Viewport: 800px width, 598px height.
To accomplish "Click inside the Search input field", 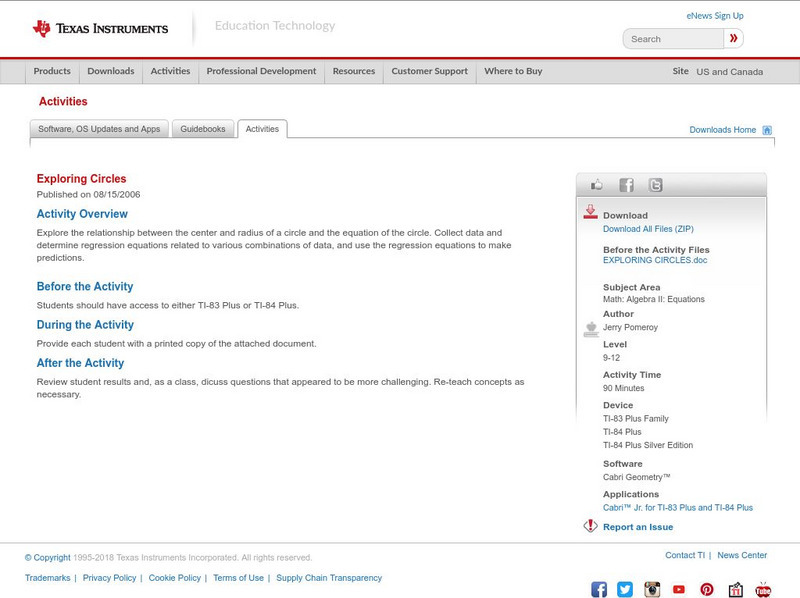I will pos(670,37).
